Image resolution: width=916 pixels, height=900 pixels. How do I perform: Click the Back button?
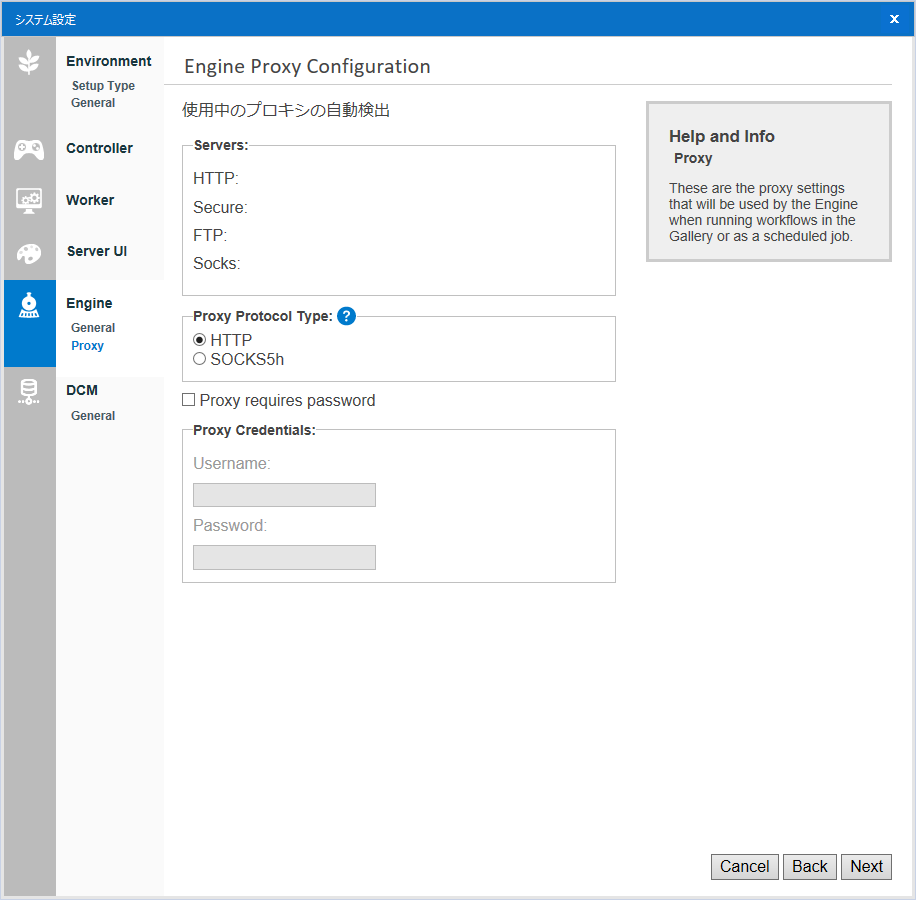[x=809, y=867]
